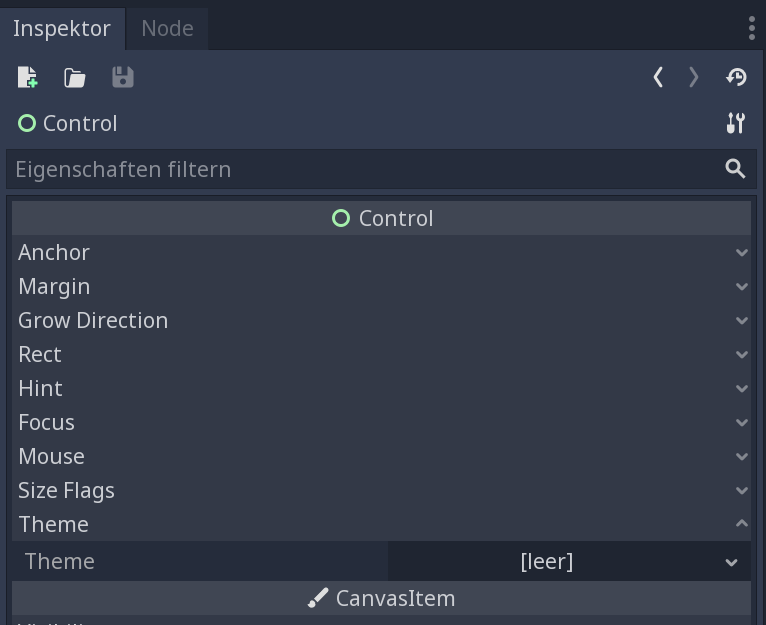Image resolution: width=766 pixels, height=625 pixels.
Task: Expand the Size Flags section
Action: tap(382, 491)
